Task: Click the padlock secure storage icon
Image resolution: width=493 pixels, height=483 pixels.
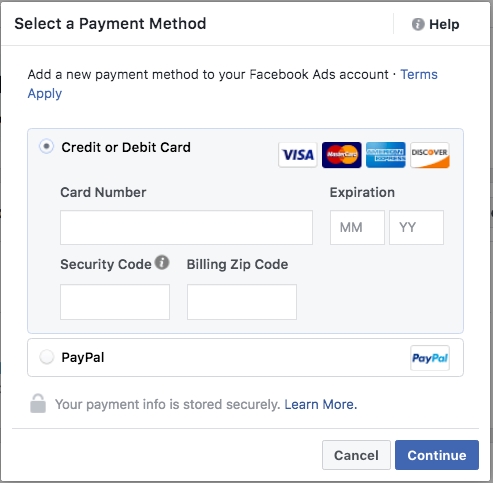Action: point(38,403)
